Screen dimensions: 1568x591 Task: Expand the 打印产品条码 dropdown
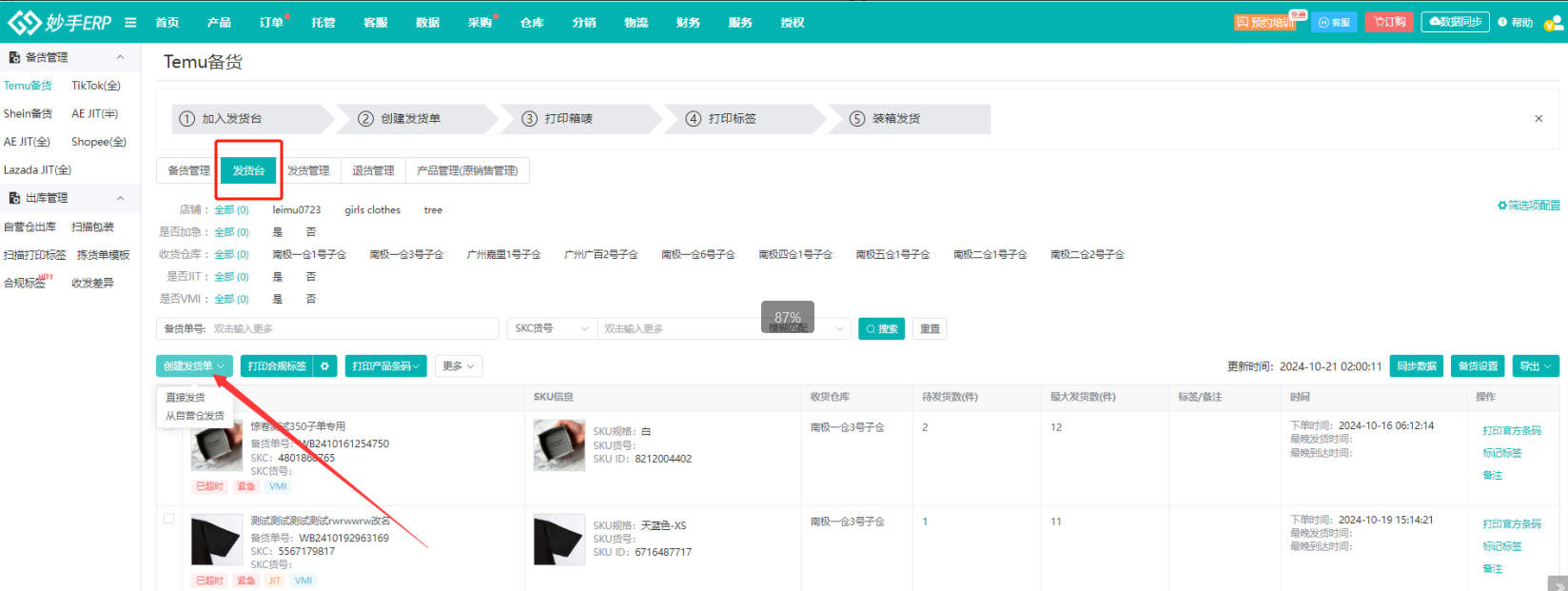[x=385, y=366]
